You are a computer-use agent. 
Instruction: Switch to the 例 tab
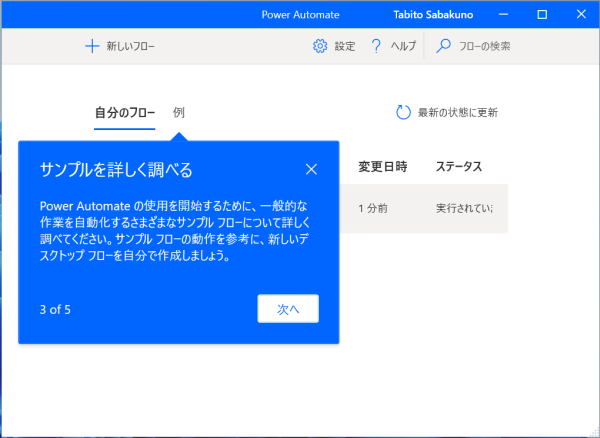tap(179, 112)
